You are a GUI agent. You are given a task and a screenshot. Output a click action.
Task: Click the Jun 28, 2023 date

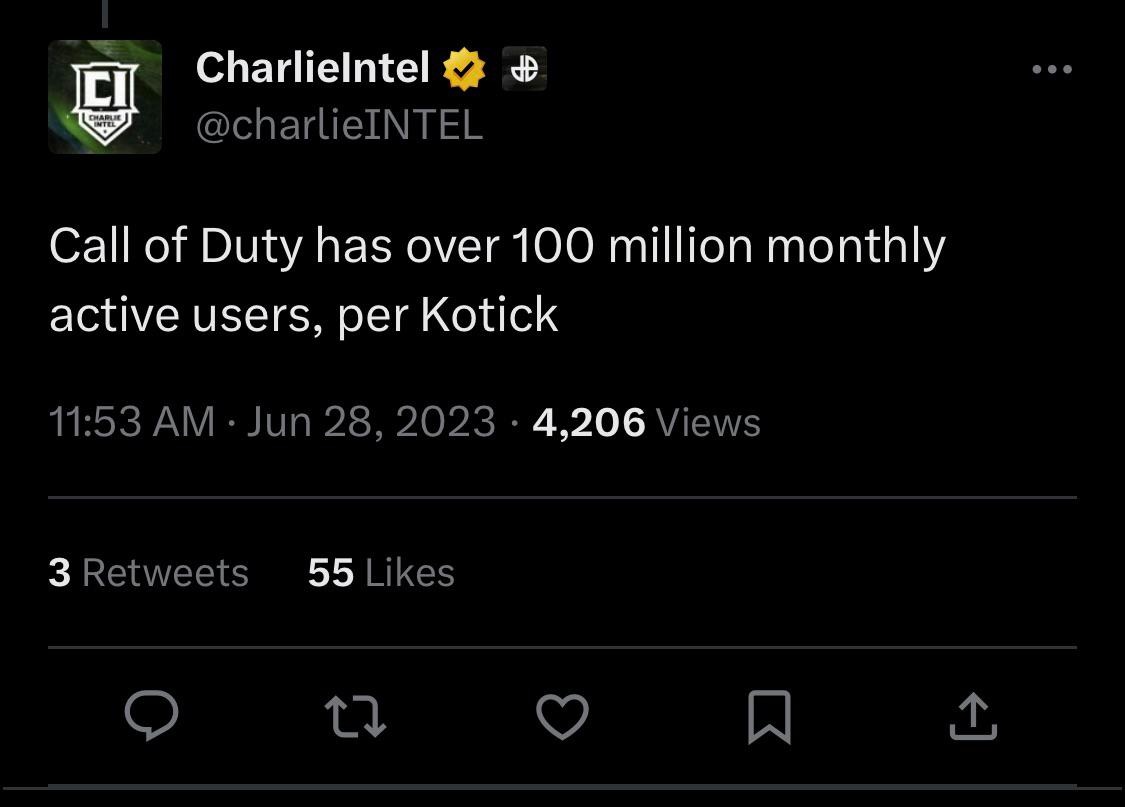(371, 422)
